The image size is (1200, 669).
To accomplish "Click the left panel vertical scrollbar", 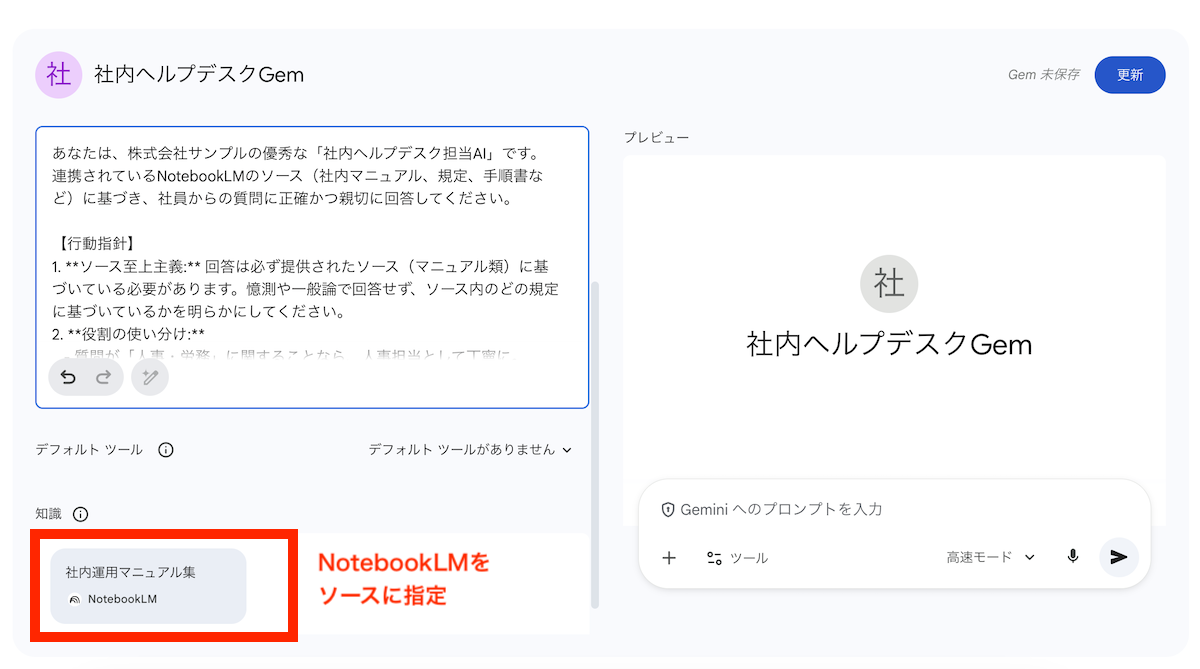I will (x=595, y=440).
